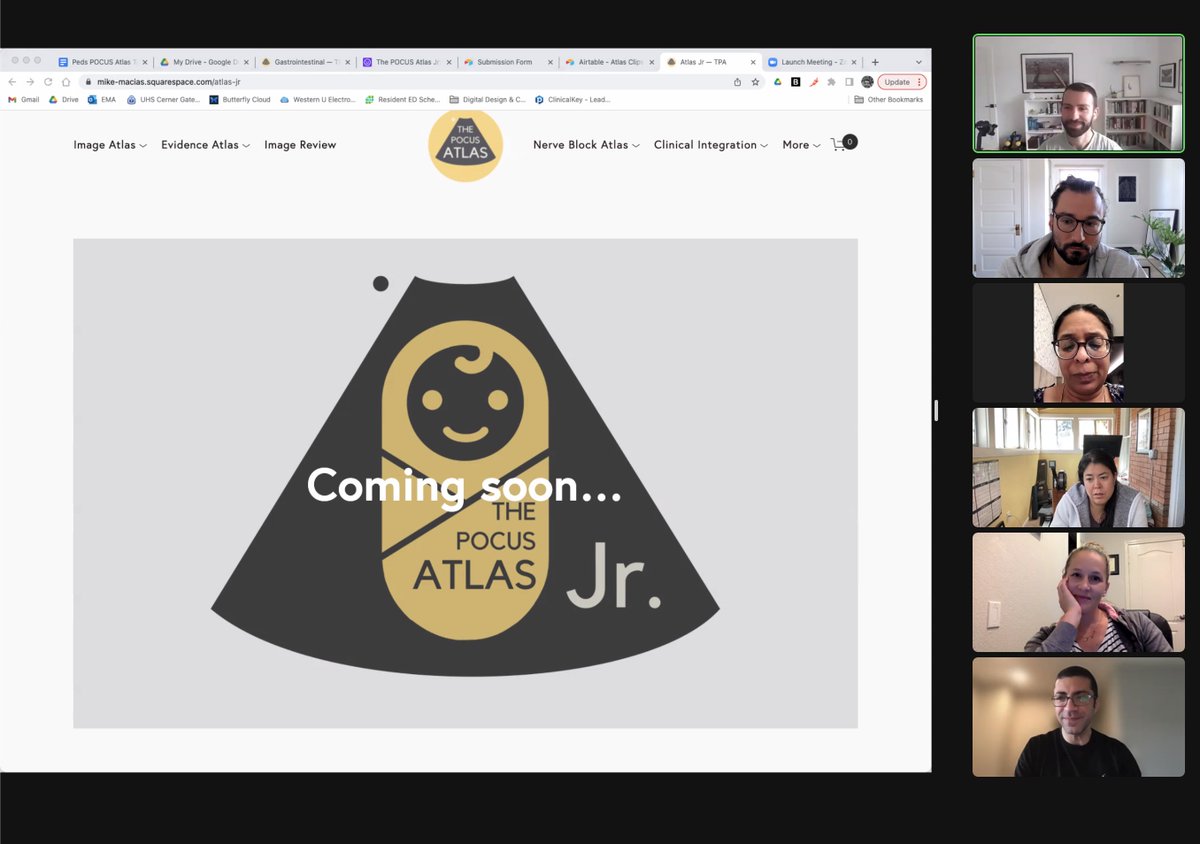Toggle the browser side panel icon
Image resolution: width=1200 pixels, height=844 pixels.
coord(849,82)
